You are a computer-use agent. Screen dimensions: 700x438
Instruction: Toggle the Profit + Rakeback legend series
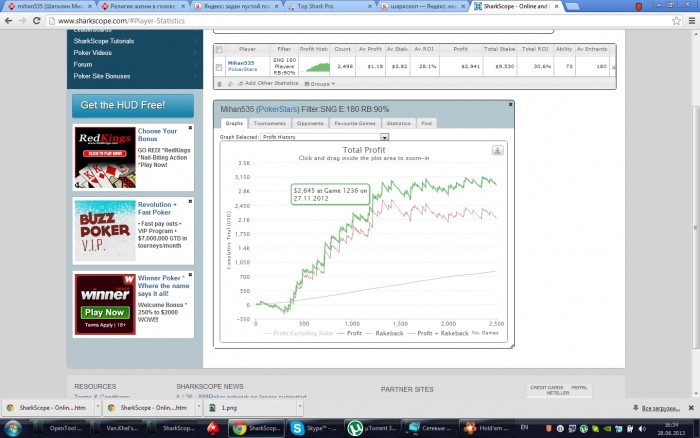(x=438, y=333)
